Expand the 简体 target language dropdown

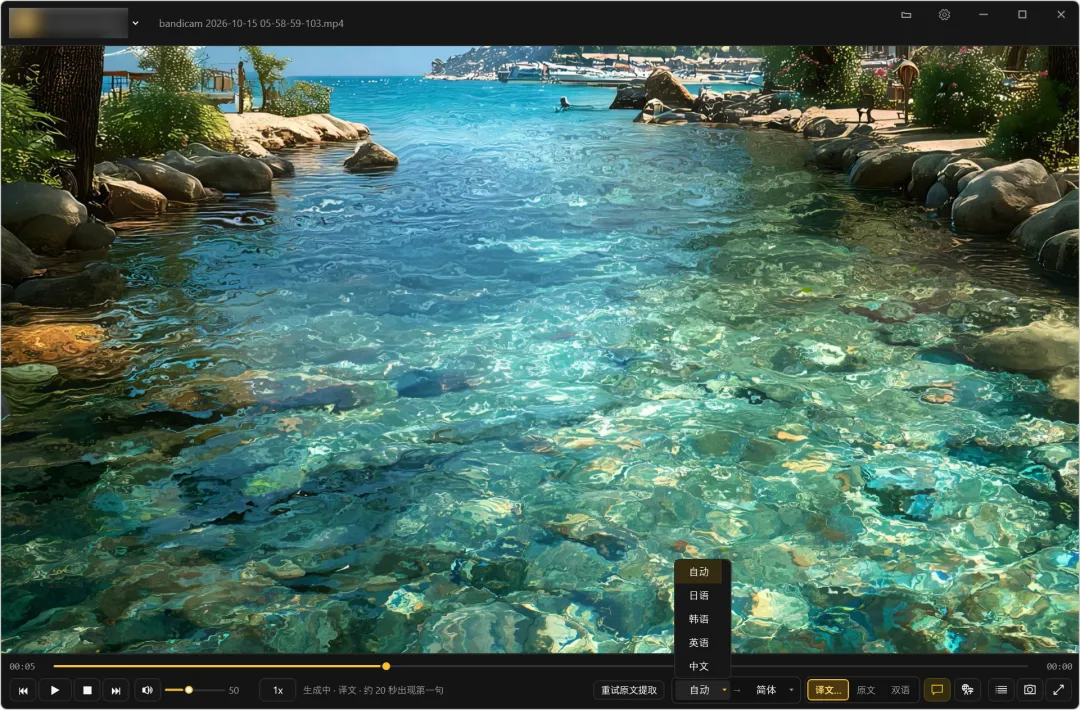771,690
